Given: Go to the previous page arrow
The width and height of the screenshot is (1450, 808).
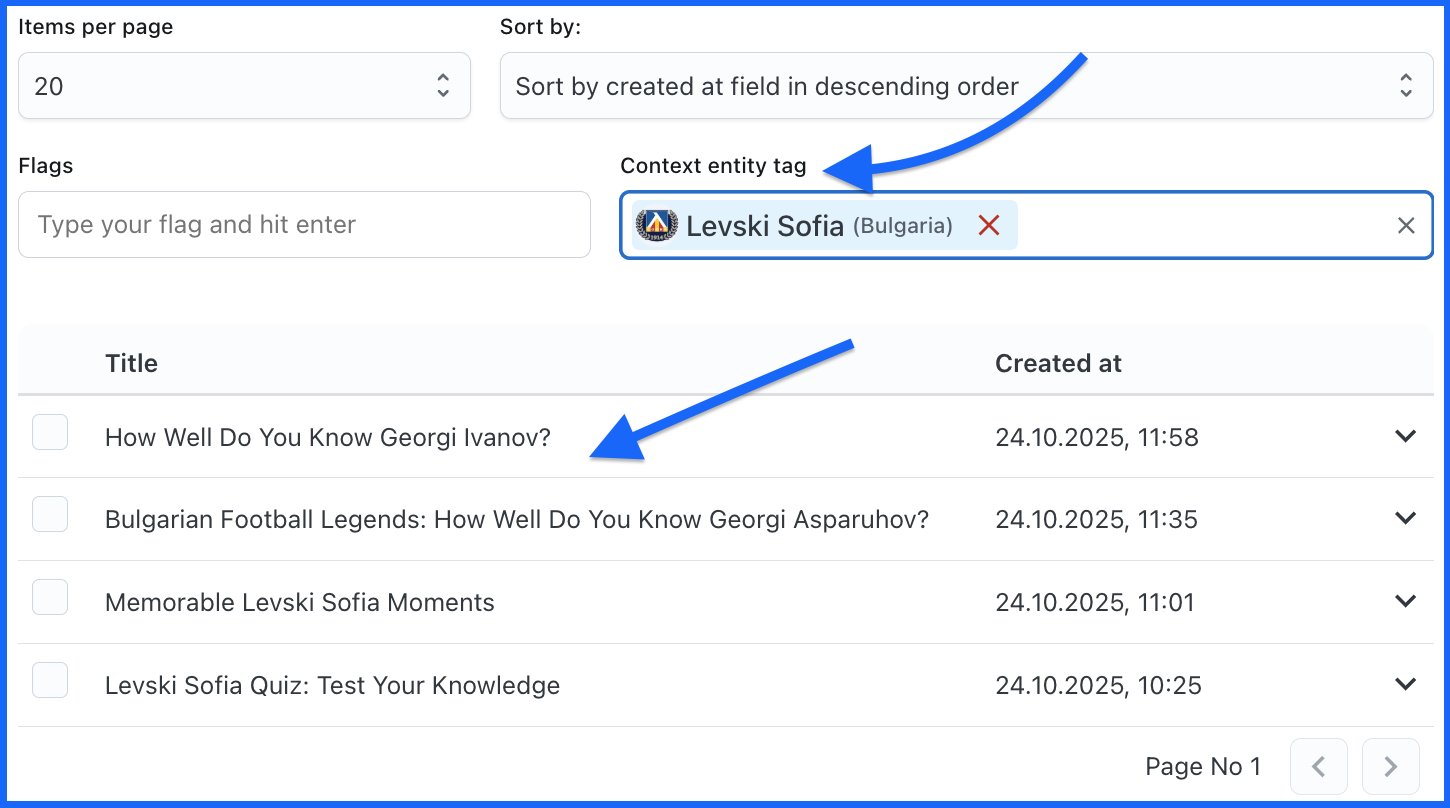Looking at the screenshot, I should pyautogui.click(x=1318, y=767).
